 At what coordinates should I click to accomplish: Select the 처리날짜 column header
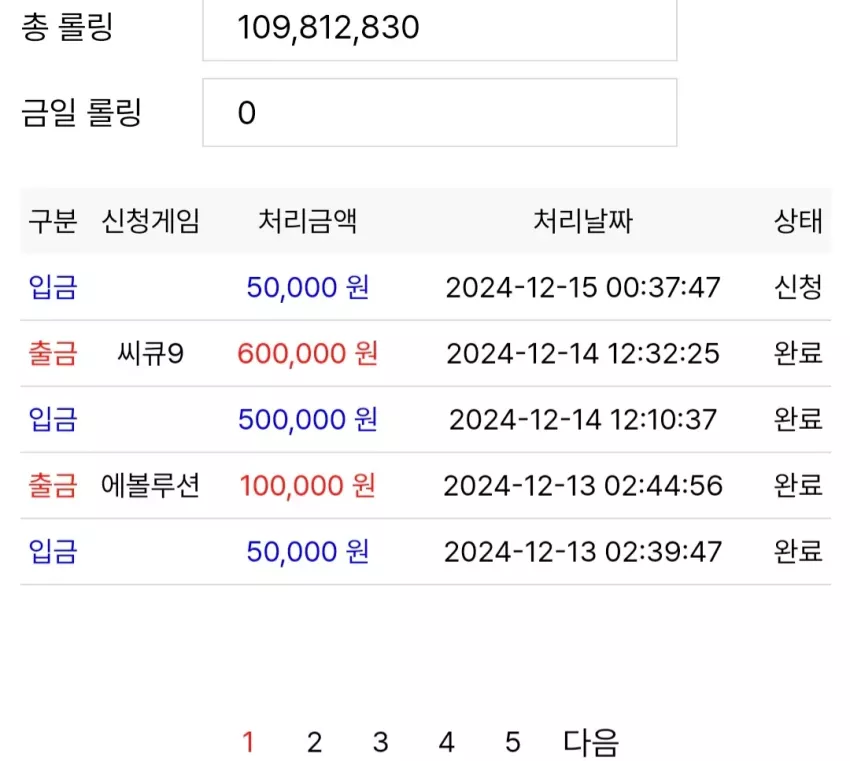(583, 221)
